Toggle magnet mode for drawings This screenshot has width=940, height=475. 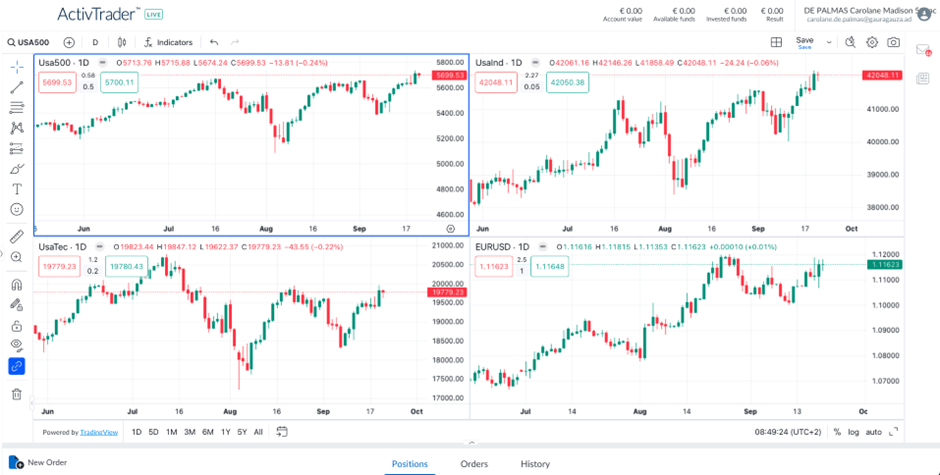pyautogui.click(x=17, y=284)
